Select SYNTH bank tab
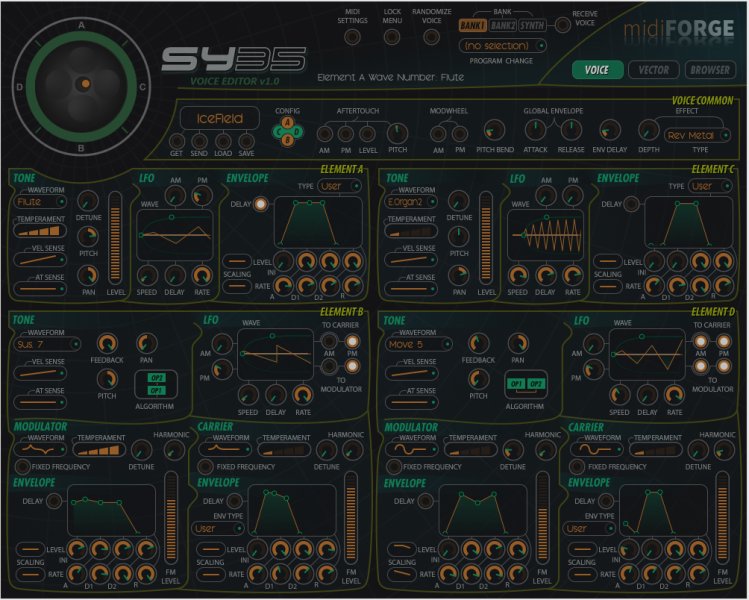The width and height of the screenshot is (749, 600). [x=532, y=26]
